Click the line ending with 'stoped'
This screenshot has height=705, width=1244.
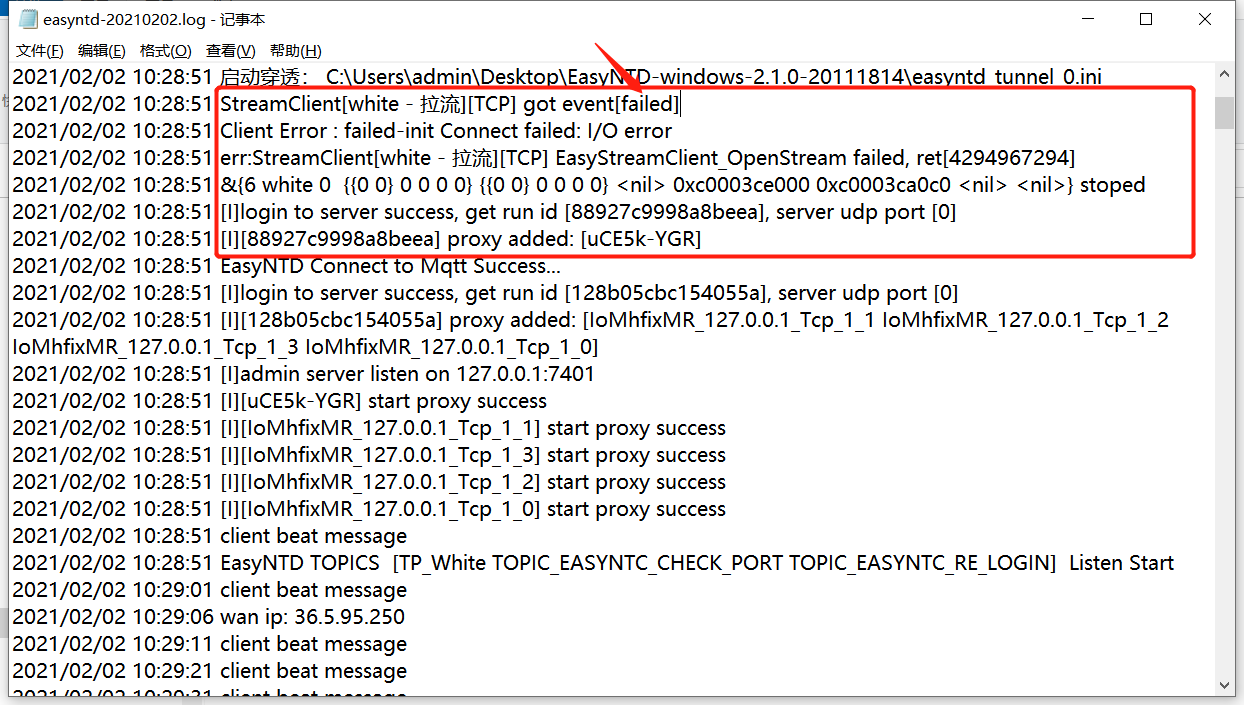(578, 185)
